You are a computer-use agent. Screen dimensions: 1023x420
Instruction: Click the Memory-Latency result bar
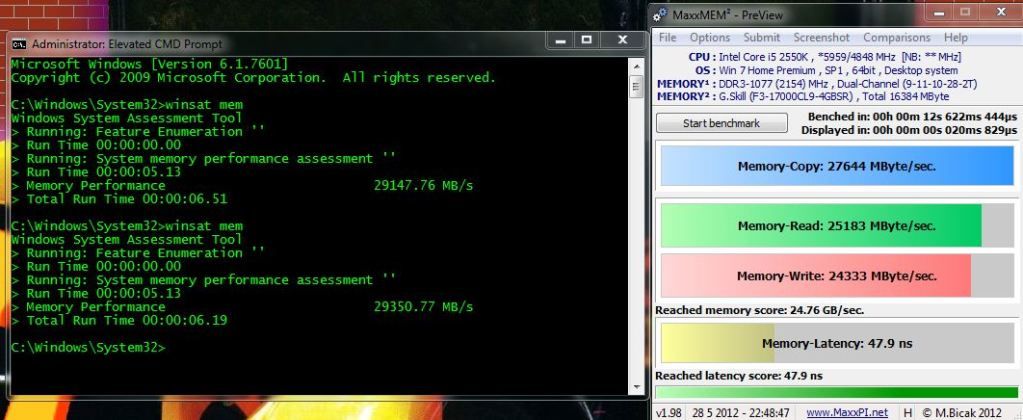tap(836, 344)
